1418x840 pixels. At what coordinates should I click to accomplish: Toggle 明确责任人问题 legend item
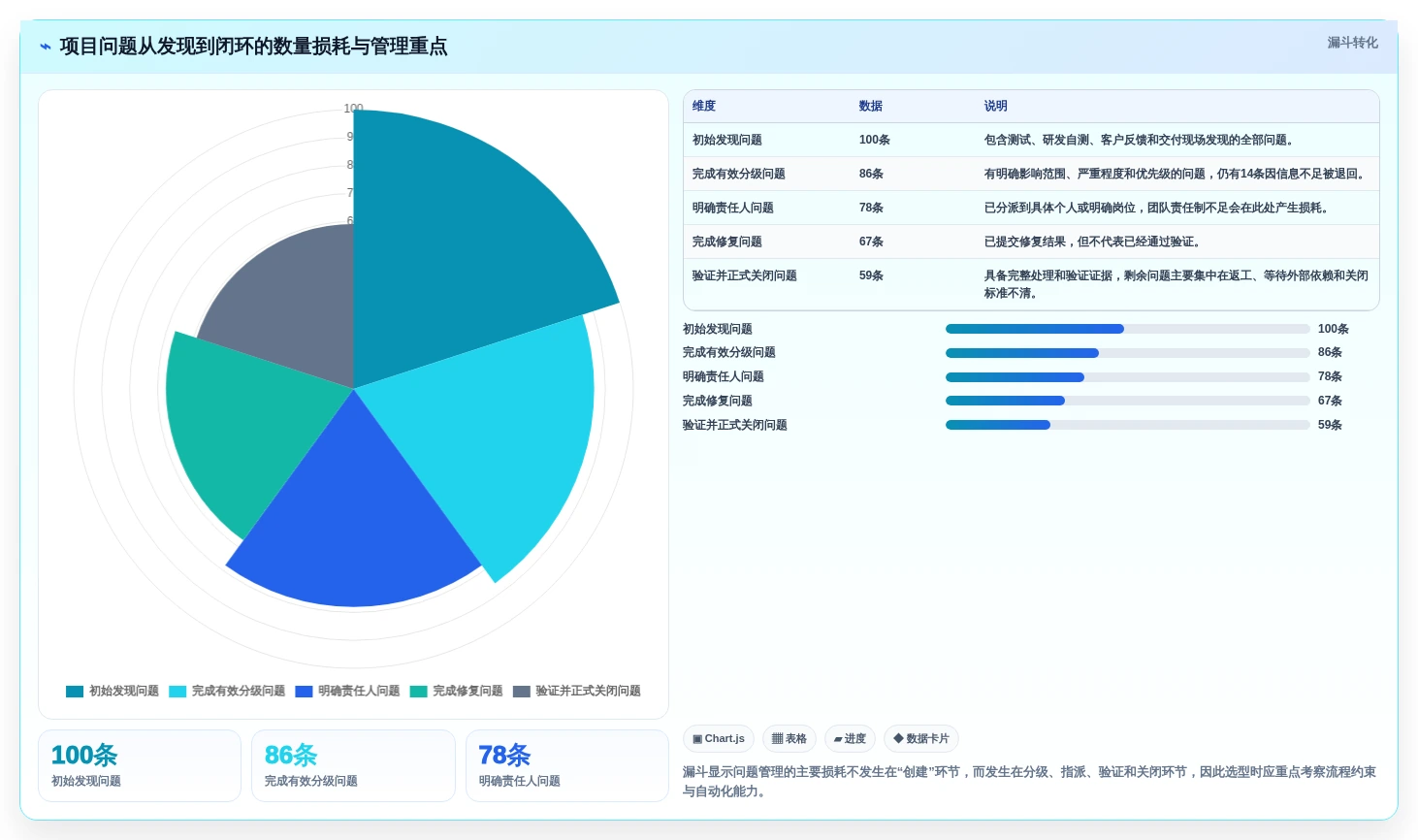coord(347,692)
